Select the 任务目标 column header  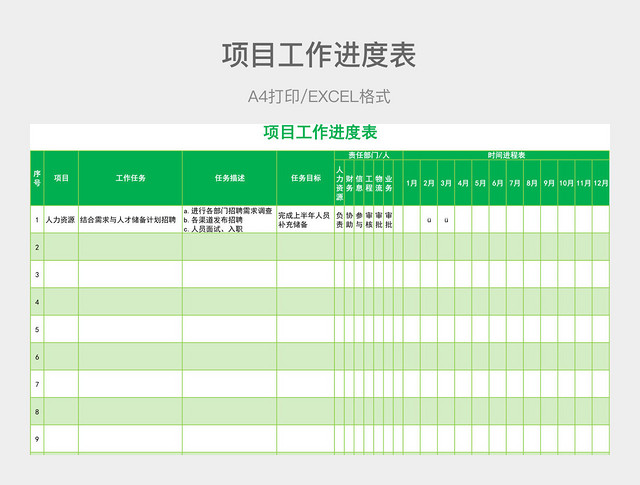pos(306,178)
